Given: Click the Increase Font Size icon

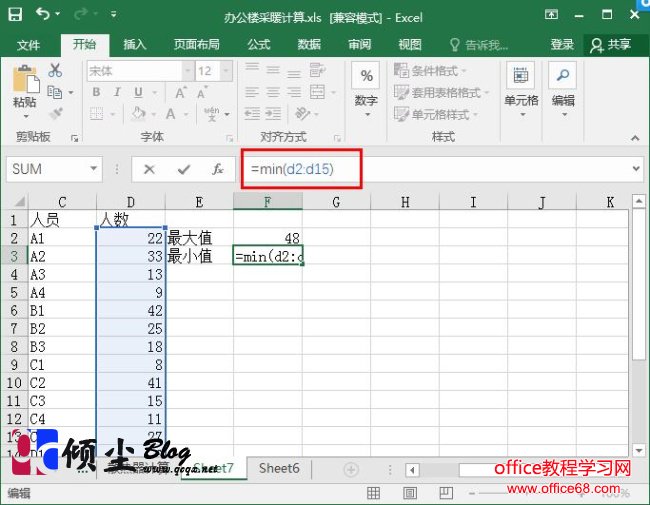Looking at the screenshot, I should click(x=181, y=92).
